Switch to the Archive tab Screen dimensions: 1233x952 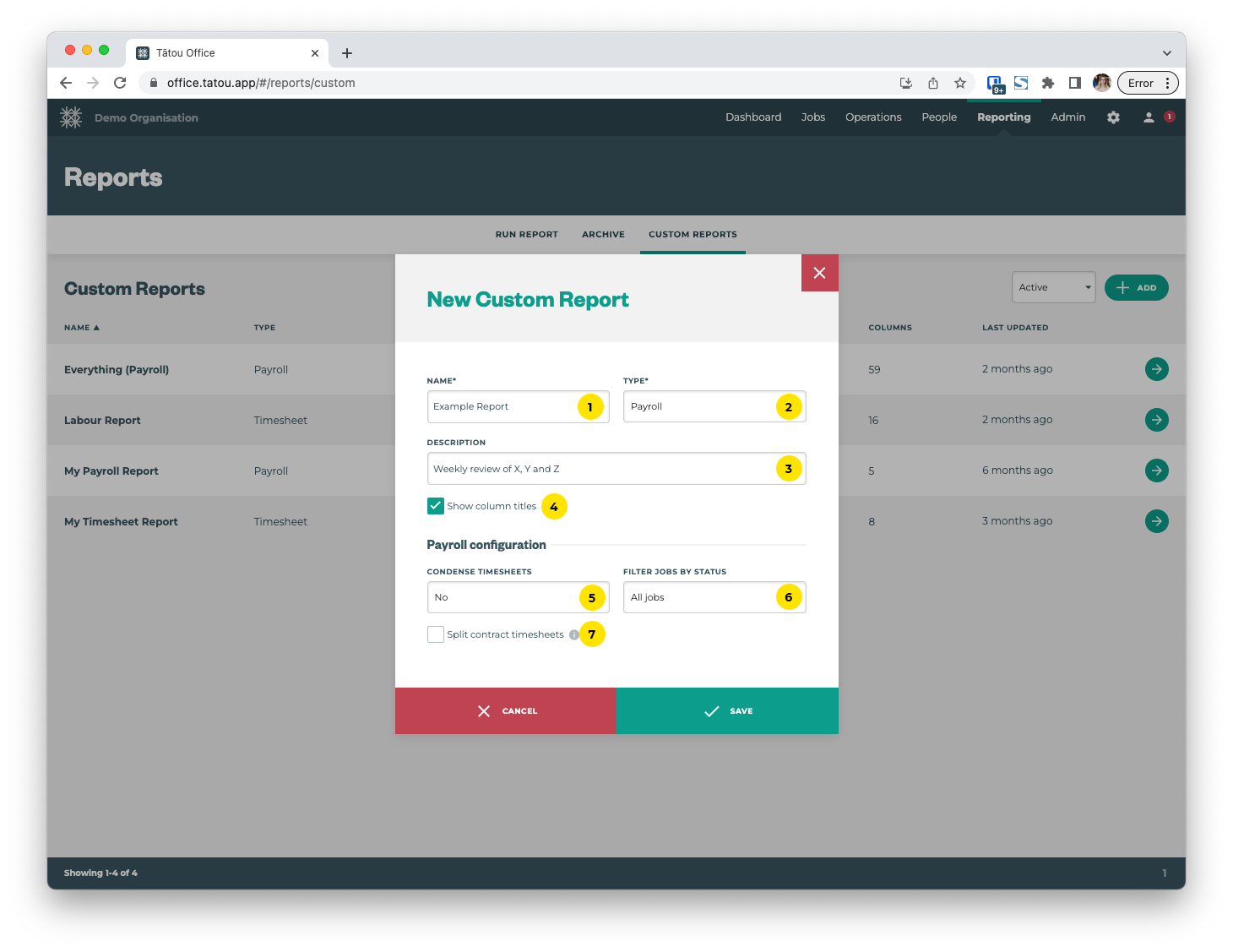pos(603,234)
